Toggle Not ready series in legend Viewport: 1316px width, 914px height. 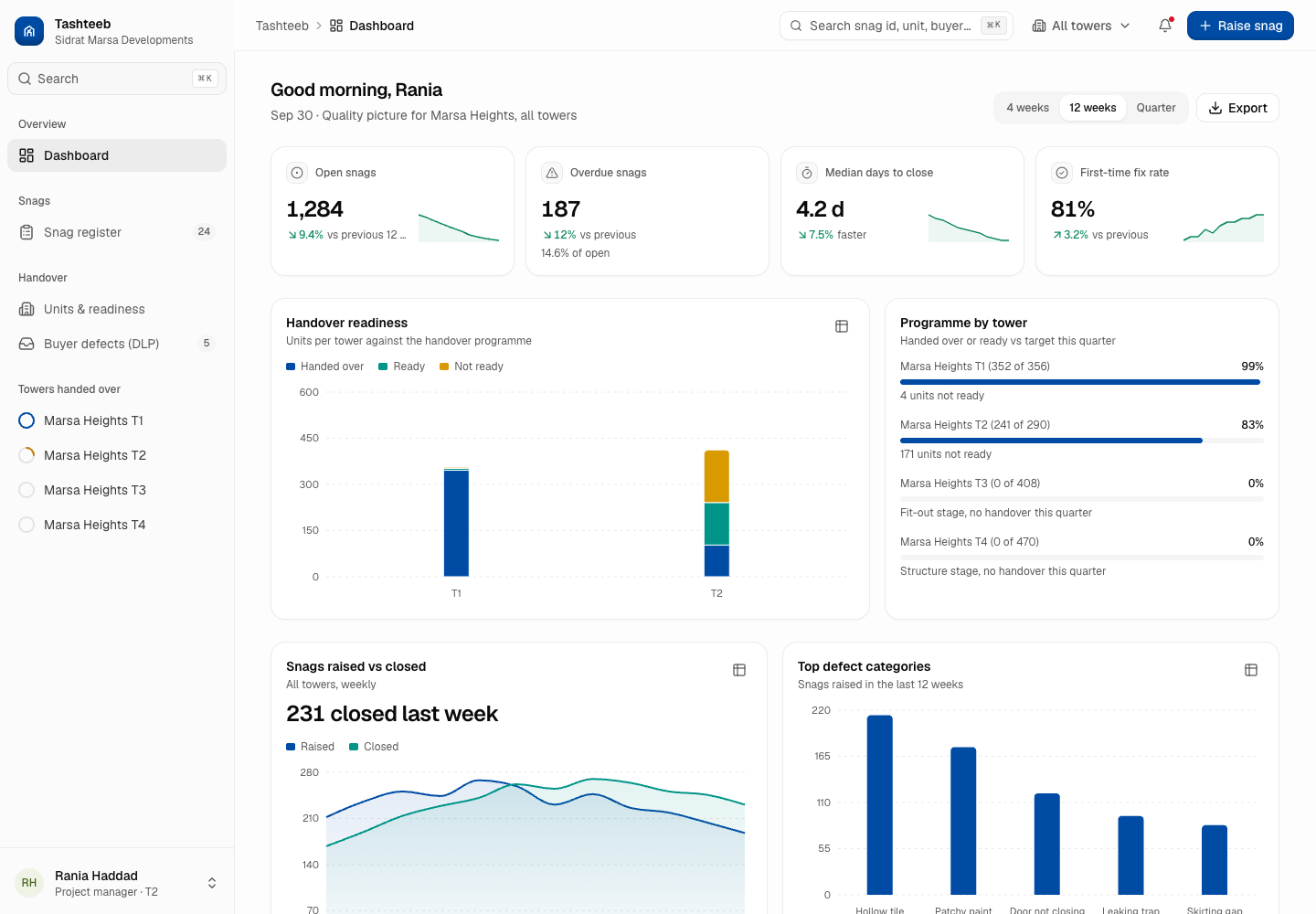[x=472, y=367]
